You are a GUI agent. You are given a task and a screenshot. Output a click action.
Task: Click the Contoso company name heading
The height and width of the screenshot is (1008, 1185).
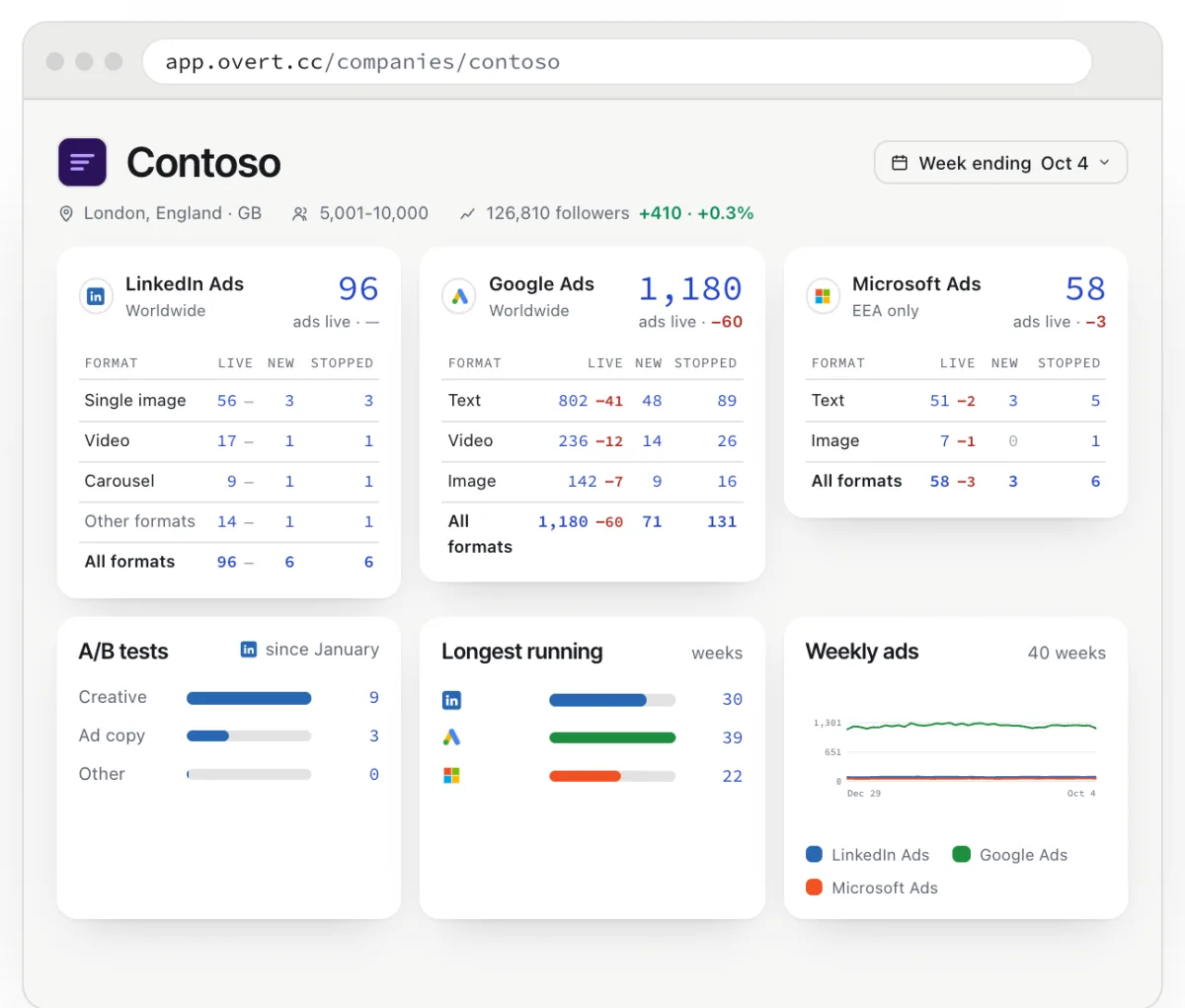coord(203,163)
